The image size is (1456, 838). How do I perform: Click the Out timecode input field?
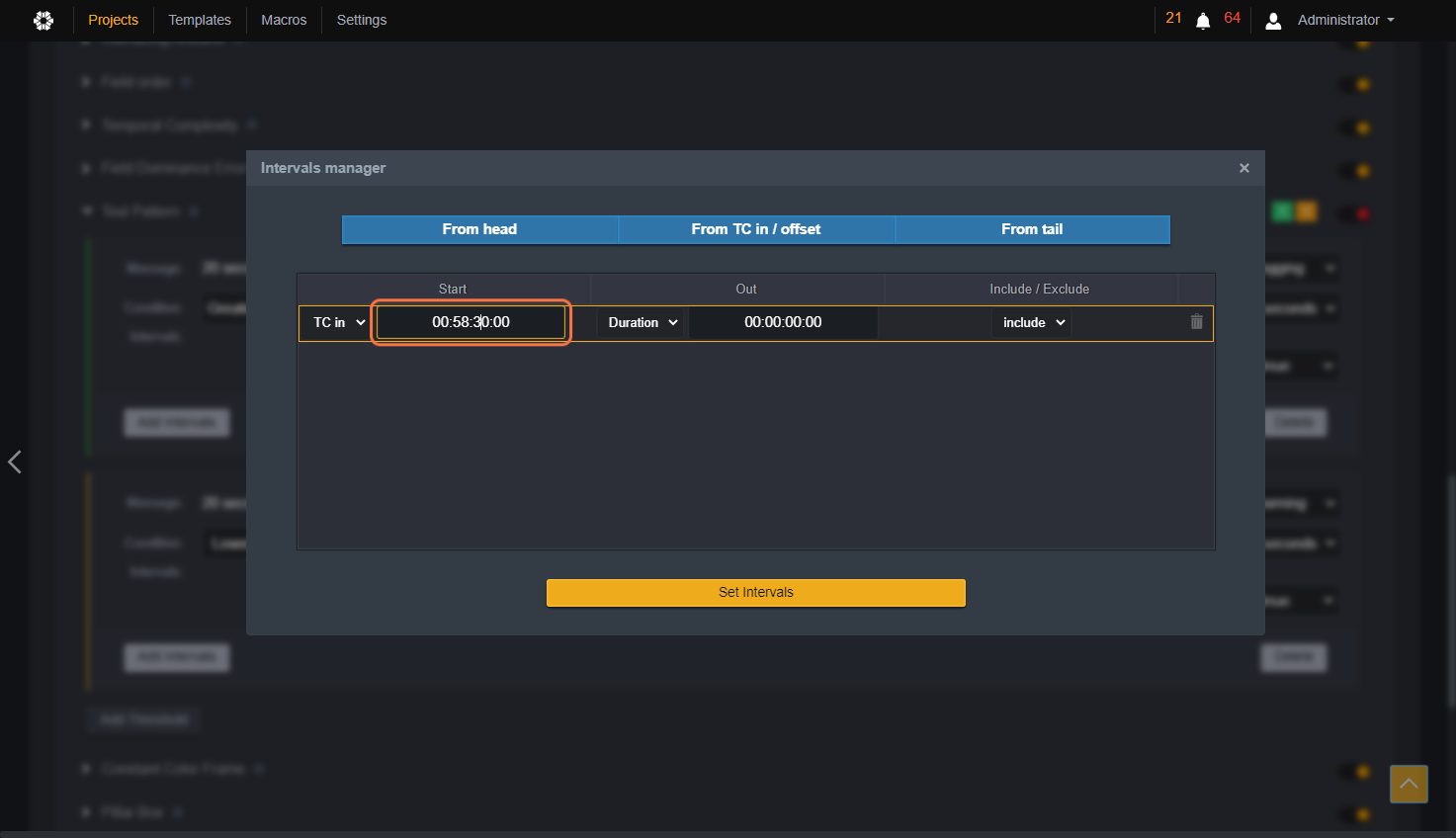click(x=783, y=322)
